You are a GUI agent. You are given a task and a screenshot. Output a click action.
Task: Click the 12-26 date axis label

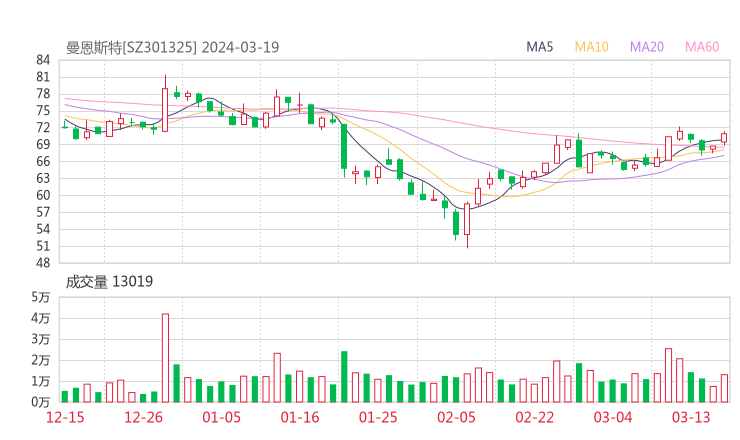[143, 417]
